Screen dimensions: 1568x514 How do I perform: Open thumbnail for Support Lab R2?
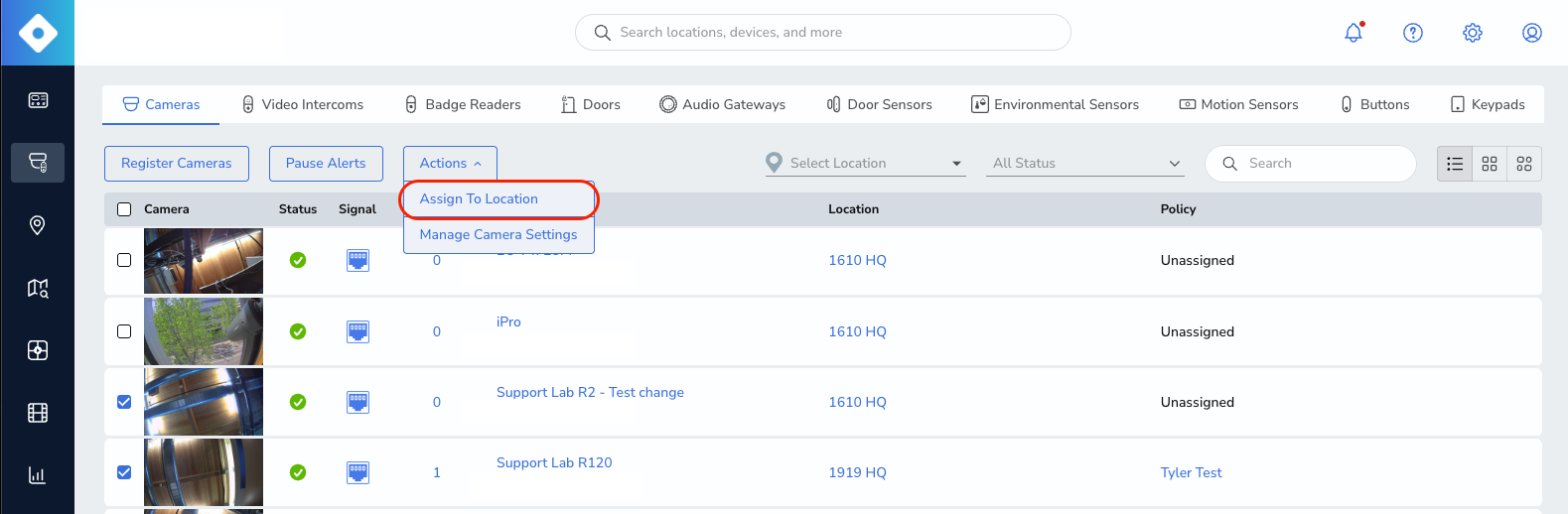pos(204,402)
